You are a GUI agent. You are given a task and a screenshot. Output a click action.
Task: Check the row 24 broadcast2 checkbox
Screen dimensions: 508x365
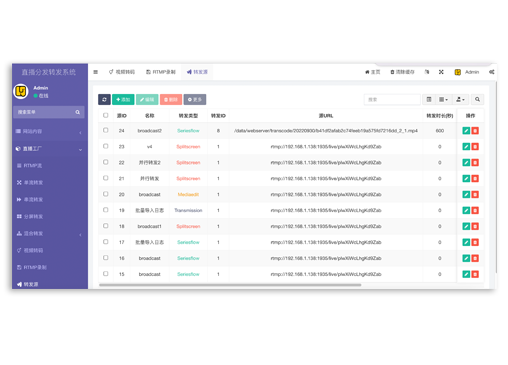pos(106,130)
